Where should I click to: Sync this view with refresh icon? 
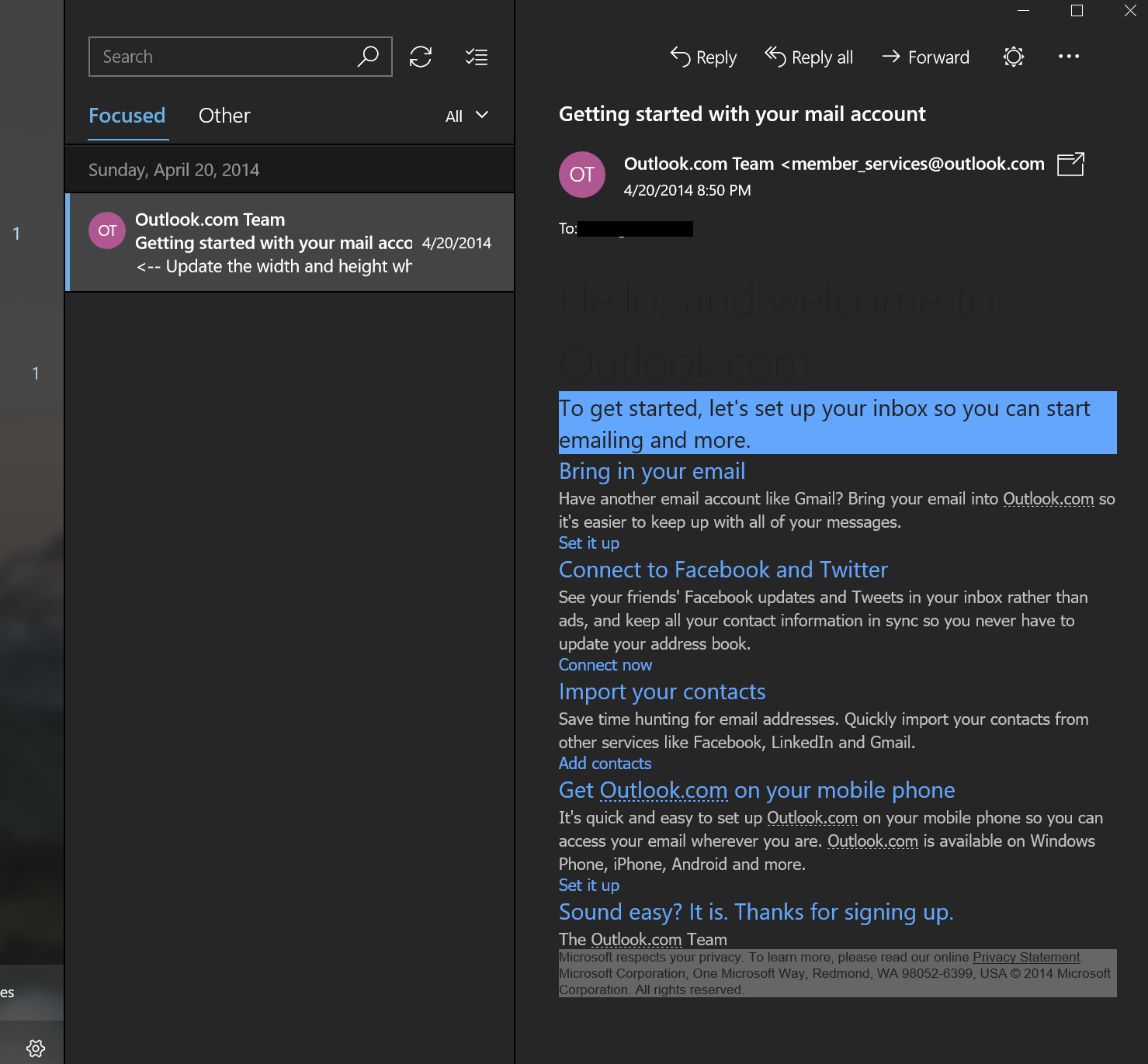(x=421, y=57)
